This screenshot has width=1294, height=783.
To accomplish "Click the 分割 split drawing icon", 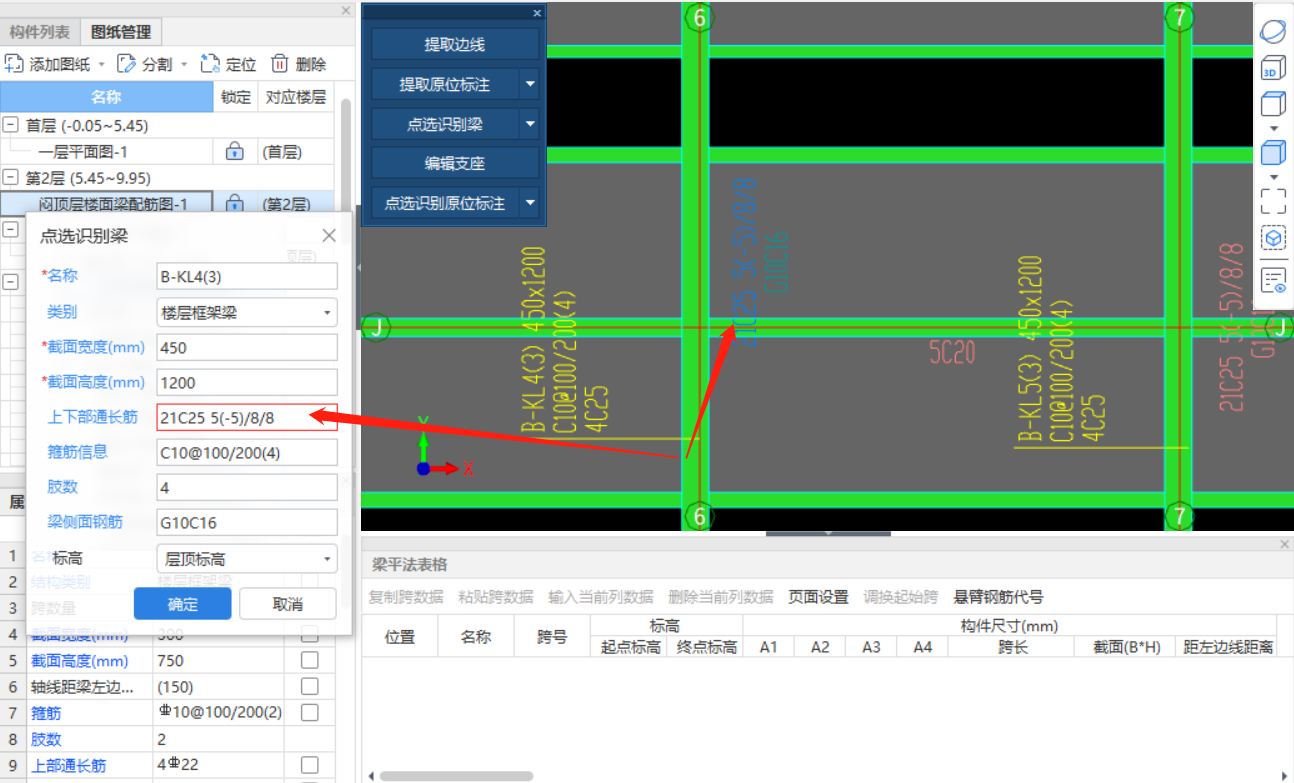I will tap(127, 64).
